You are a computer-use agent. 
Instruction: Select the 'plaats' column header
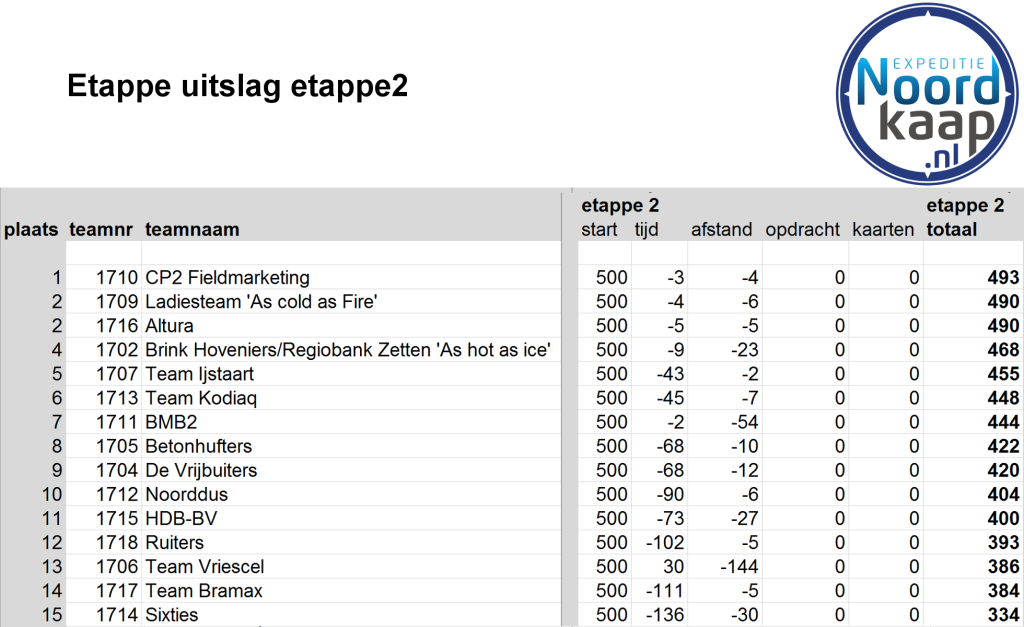(31, 230)
